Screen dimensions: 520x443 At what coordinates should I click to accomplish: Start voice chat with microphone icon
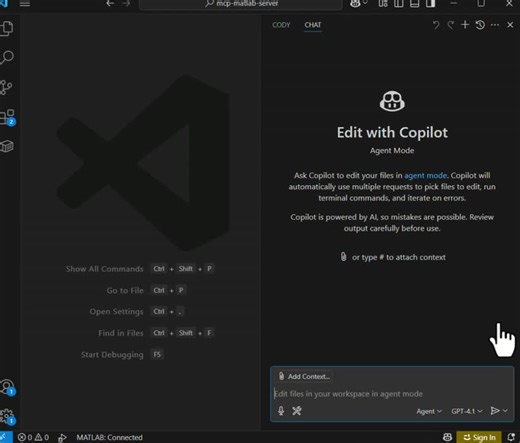pos(281,411)
